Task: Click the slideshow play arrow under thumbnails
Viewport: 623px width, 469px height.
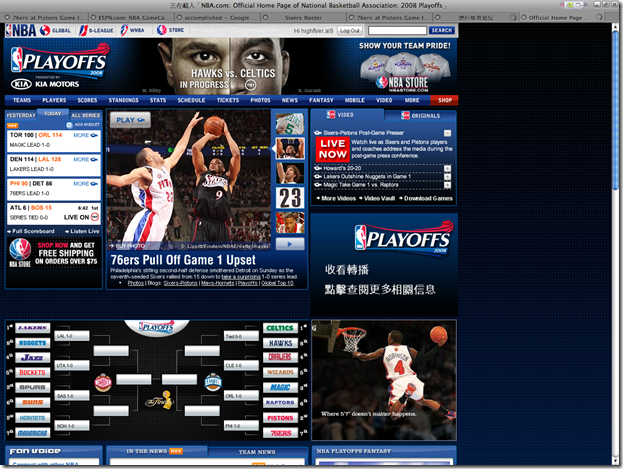Action: coord(290,244)
